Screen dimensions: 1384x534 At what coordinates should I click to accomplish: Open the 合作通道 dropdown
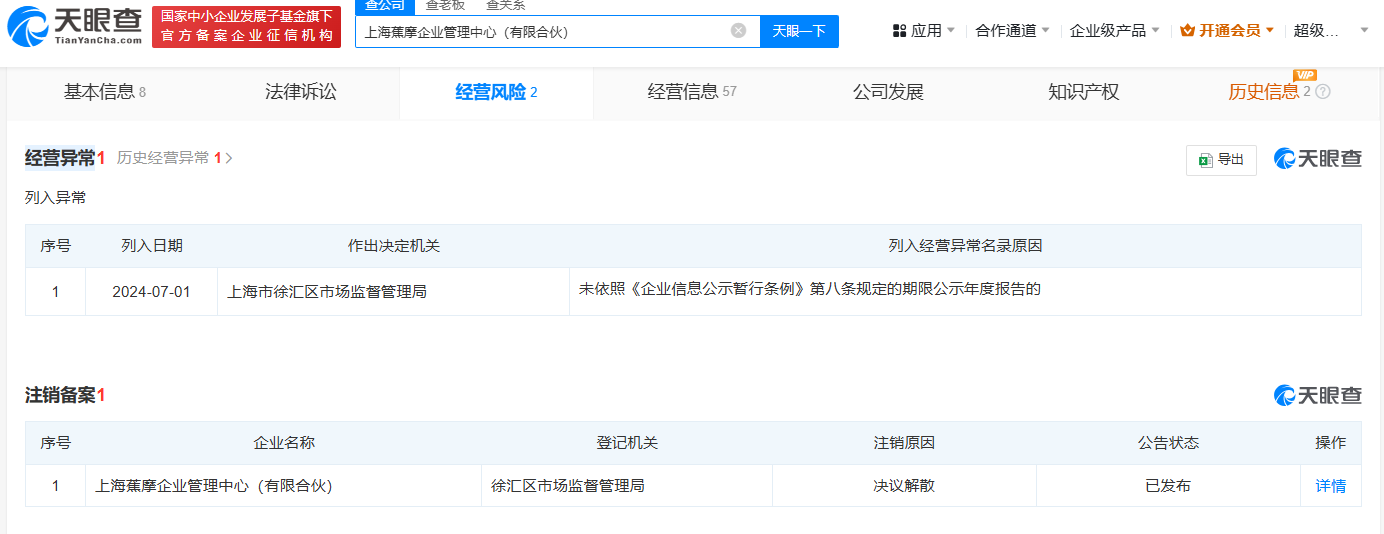coord(1012,31)
